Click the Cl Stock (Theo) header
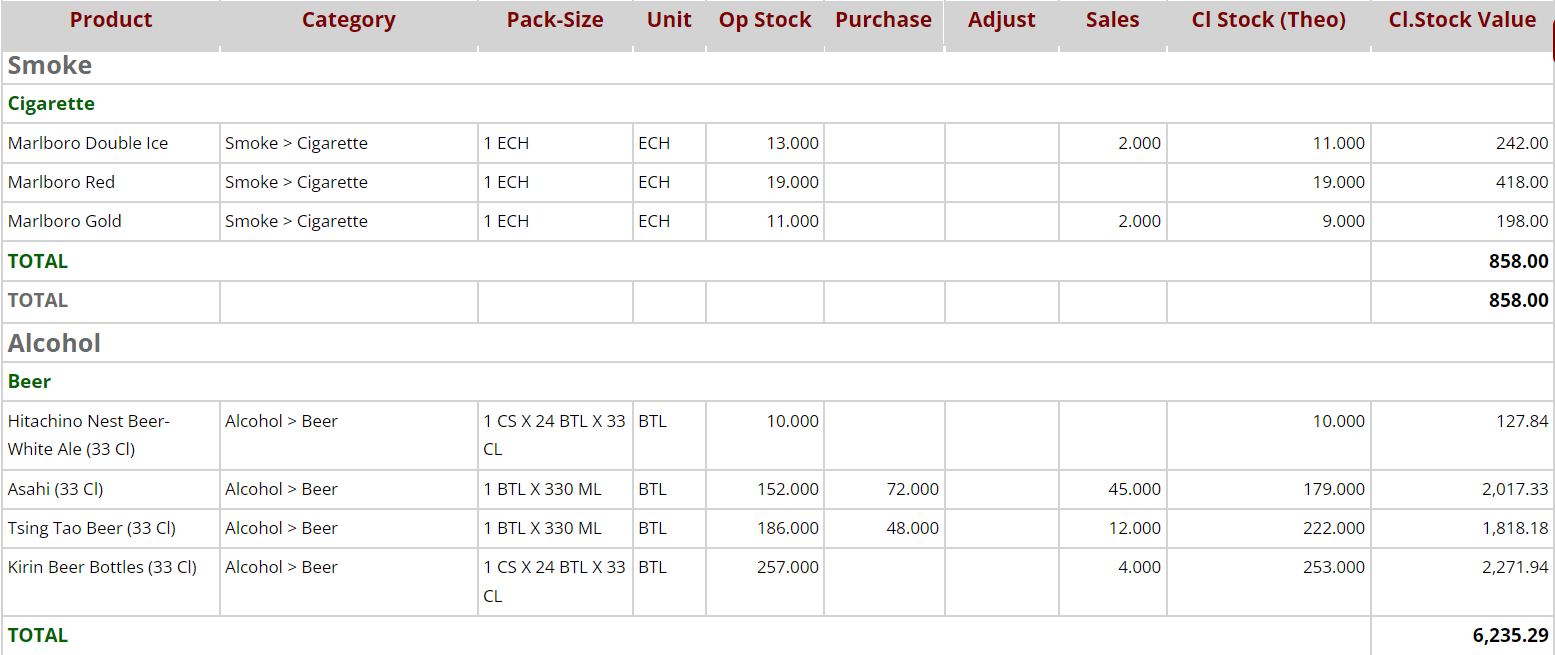 point(1268,20)
